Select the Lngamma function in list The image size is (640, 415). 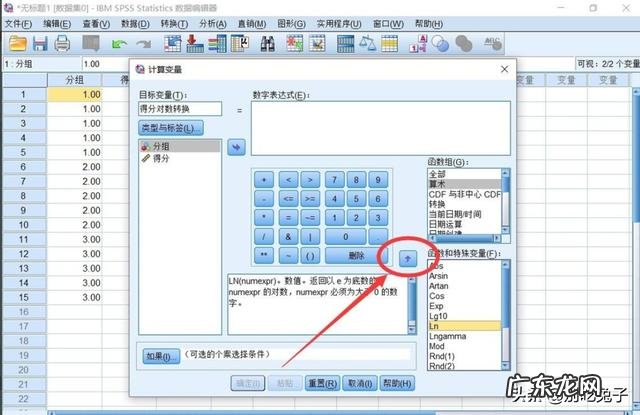[464, 336]
